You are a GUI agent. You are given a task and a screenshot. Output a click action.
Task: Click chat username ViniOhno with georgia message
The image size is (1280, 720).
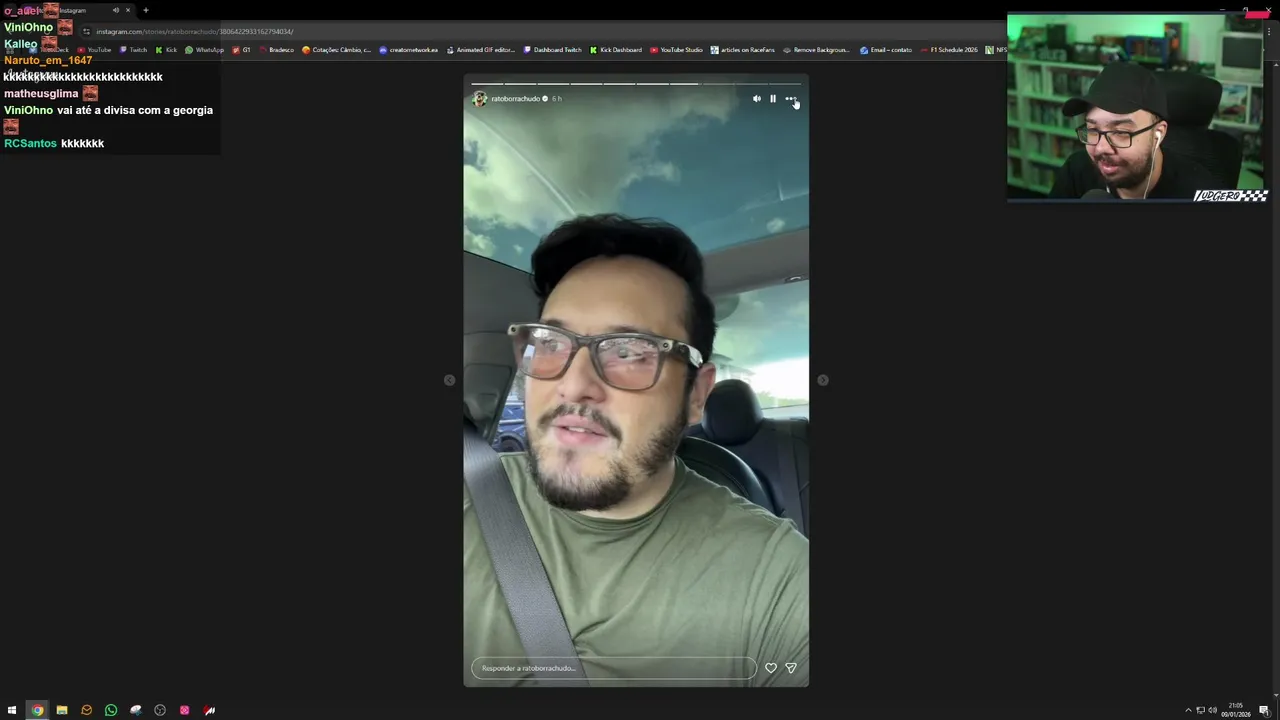(28, 110)
